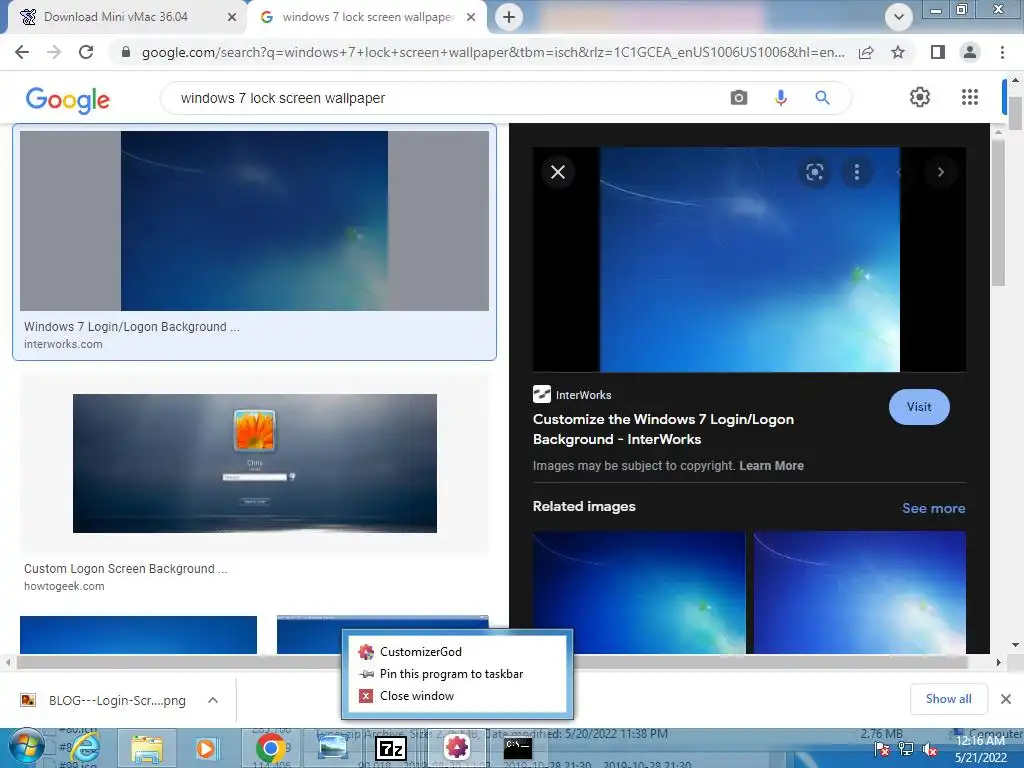Screen dimensions: 1024x768
Task: Visit the InterWorks page
Action: point(919,407)
